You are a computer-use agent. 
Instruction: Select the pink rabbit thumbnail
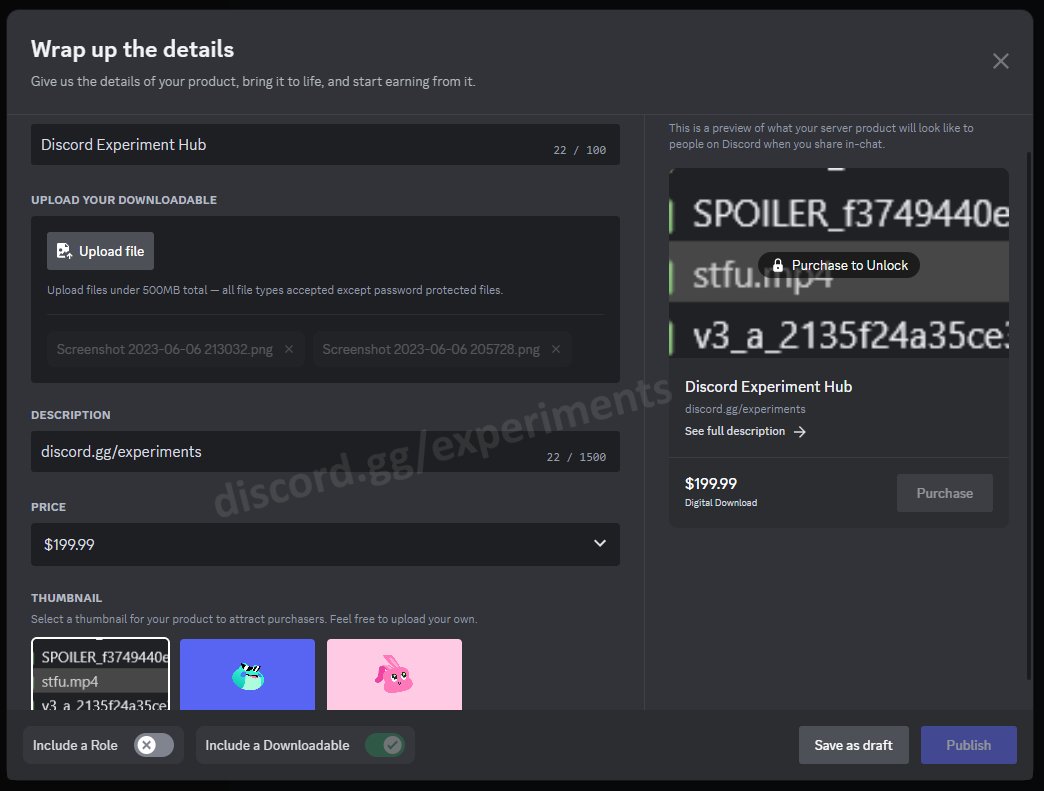tap(394, 675)
